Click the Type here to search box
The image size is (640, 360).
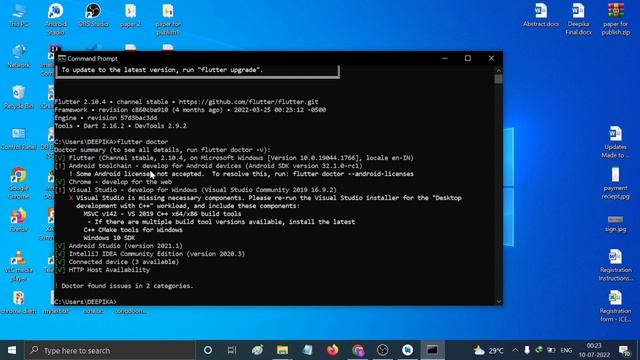110,350
